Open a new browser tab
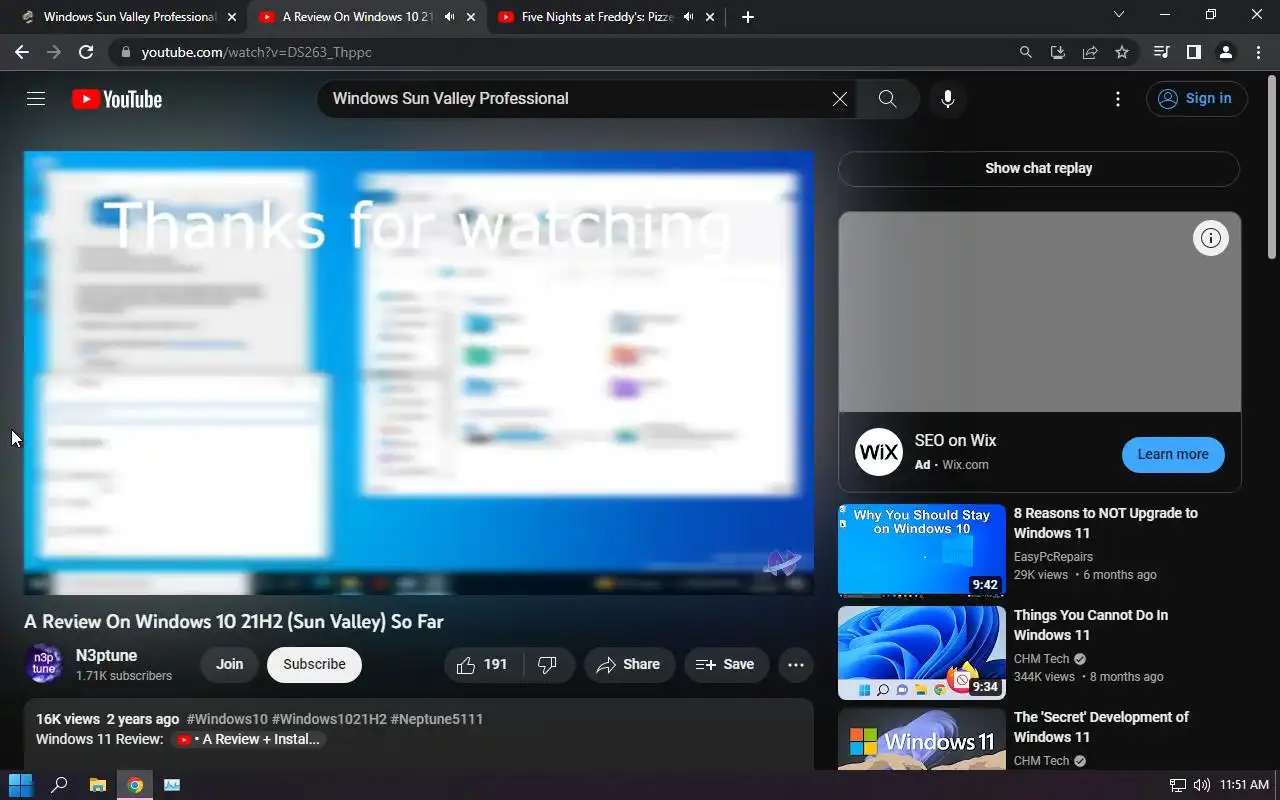 pos(748,17)
